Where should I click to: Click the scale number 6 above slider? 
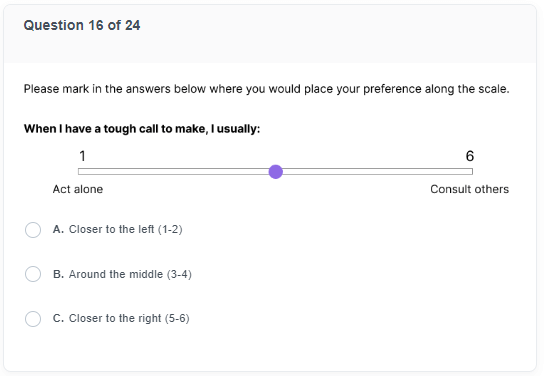click(470, 156)
